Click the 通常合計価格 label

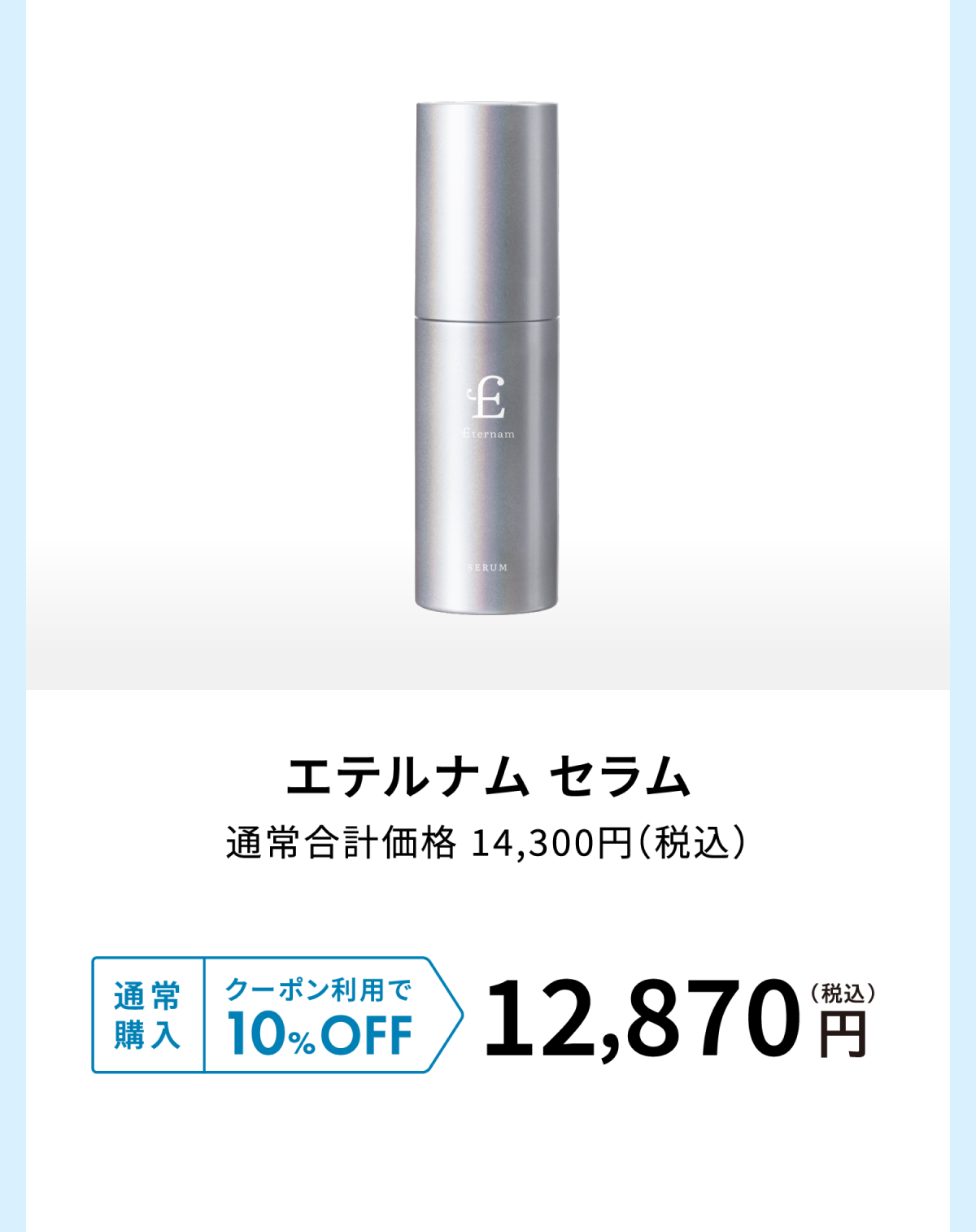click(342, 843)
